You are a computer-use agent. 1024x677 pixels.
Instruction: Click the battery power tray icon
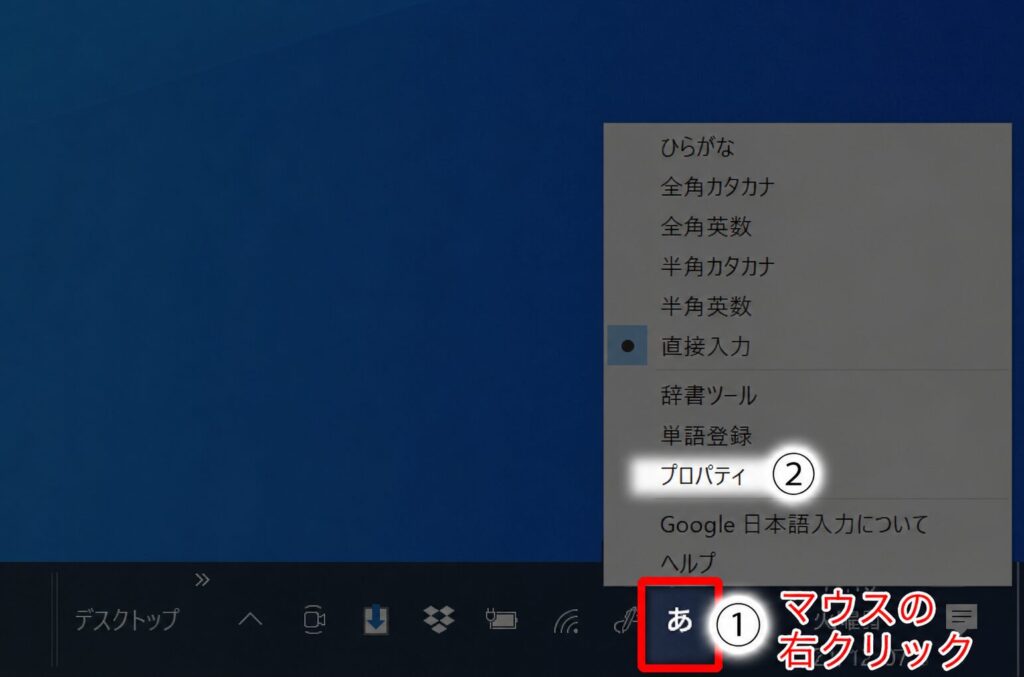[x=501, y=619]
